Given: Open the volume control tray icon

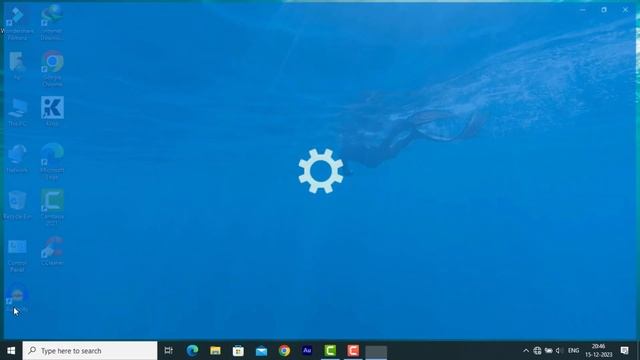Looking at the screenshot, I should pyautogui.click(x=559, y=351).
